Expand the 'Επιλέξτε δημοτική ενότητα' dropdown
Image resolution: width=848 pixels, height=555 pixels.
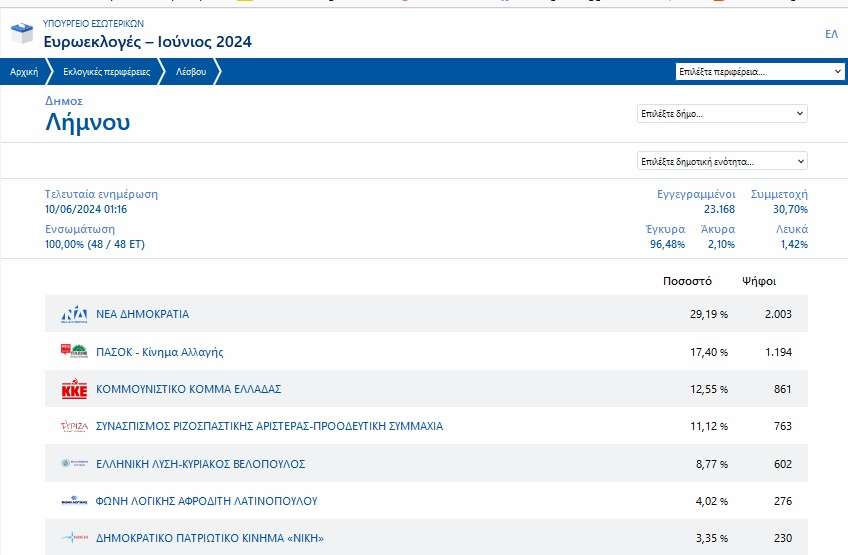[722, 161]
